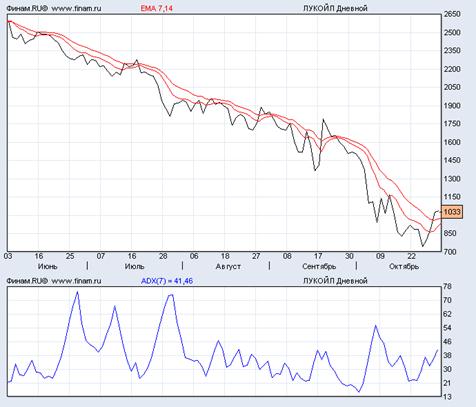476x407 pixels.
Task: Click the 17 date label on time axis
Action: click(318, 256)
